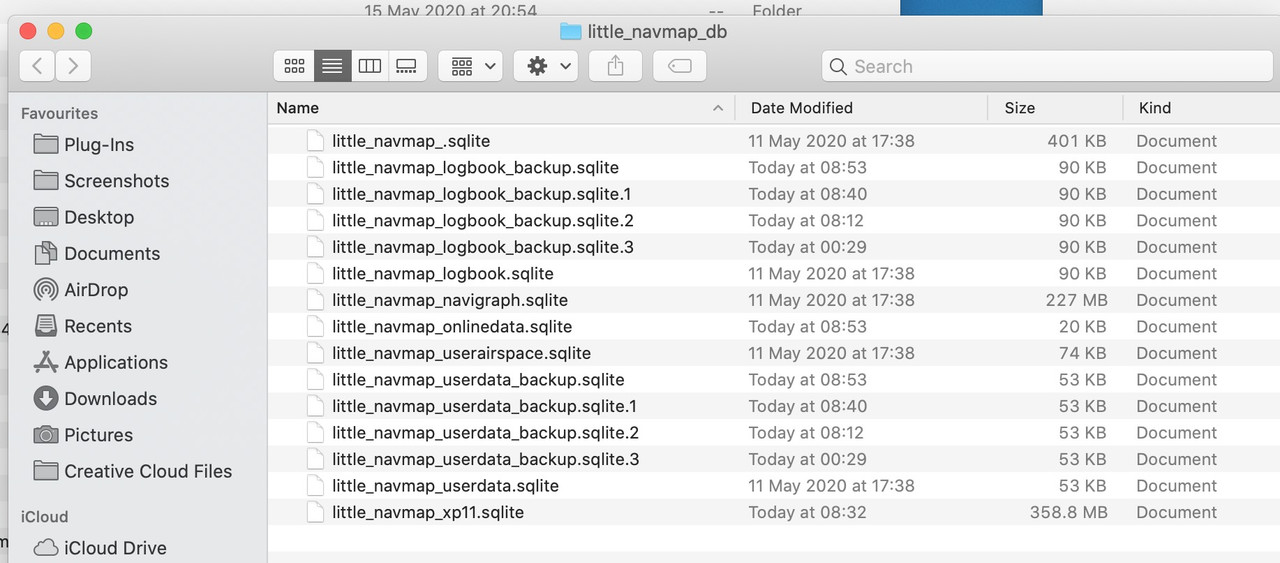Switch to list view

[332, 66]
